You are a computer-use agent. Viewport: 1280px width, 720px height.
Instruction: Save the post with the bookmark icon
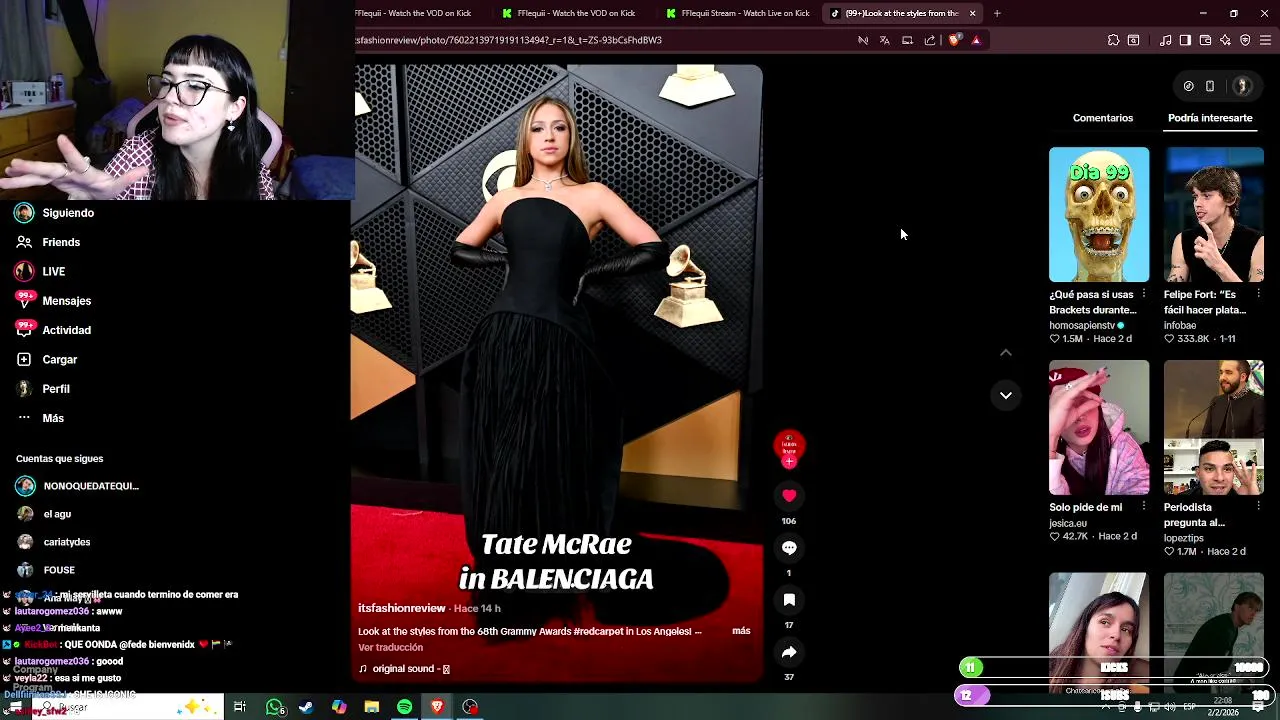coord(789,599)
